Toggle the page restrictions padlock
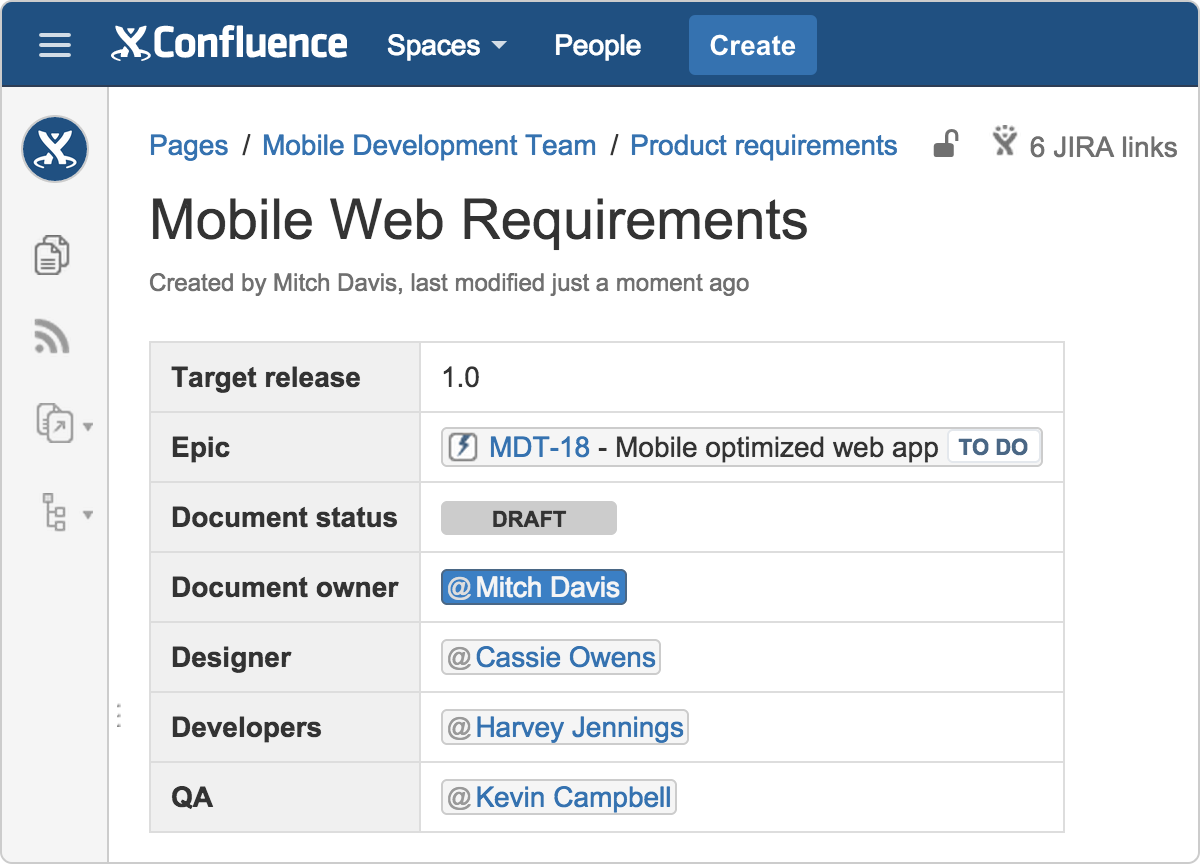This screenshot has width=1200, height=864. pyautogui.click(x=945, y=144)
